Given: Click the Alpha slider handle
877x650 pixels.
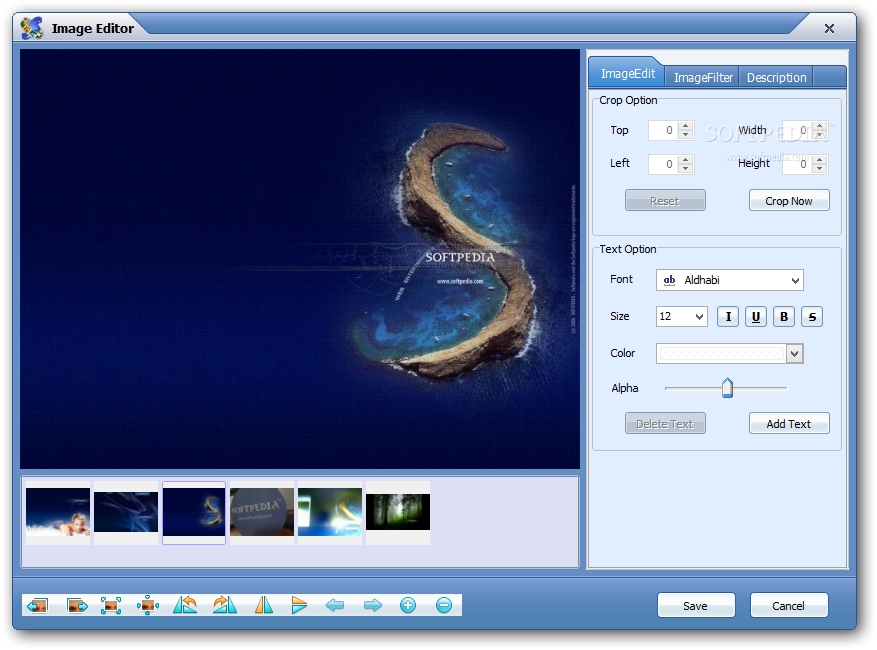Looking at the screenshot, I should (x=727, y=388).
